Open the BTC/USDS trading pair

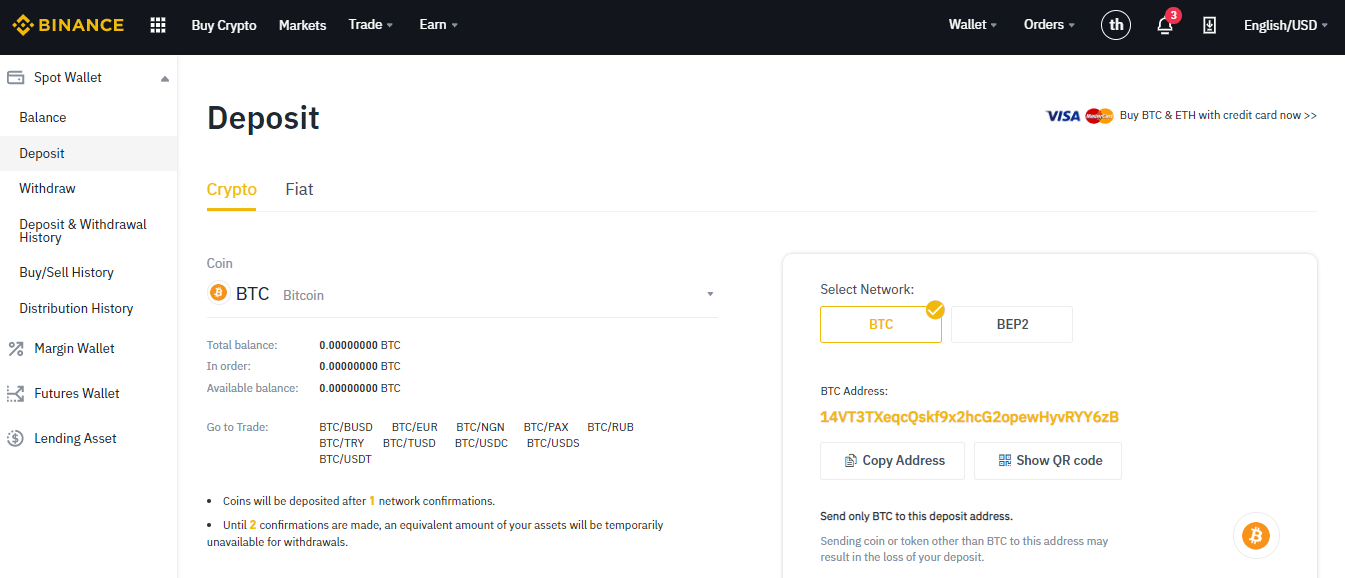(553, 443)
